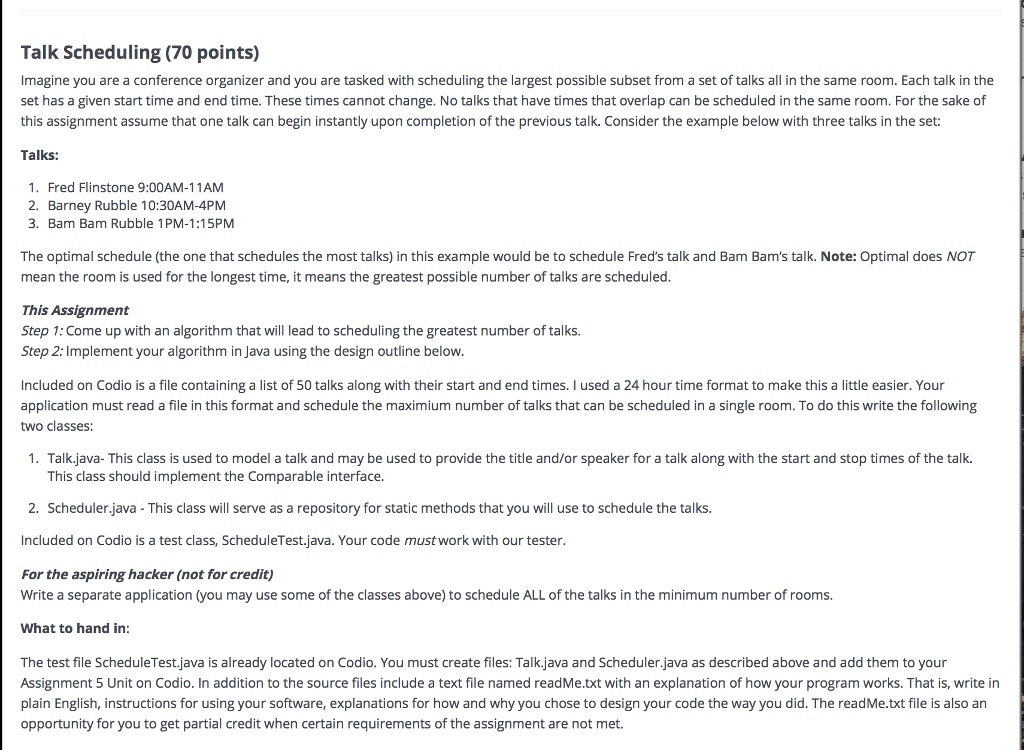Image resolution: width=1024 pixels, height=750 pixels.
Task: Click the bold Note: text
Action: 839,256
